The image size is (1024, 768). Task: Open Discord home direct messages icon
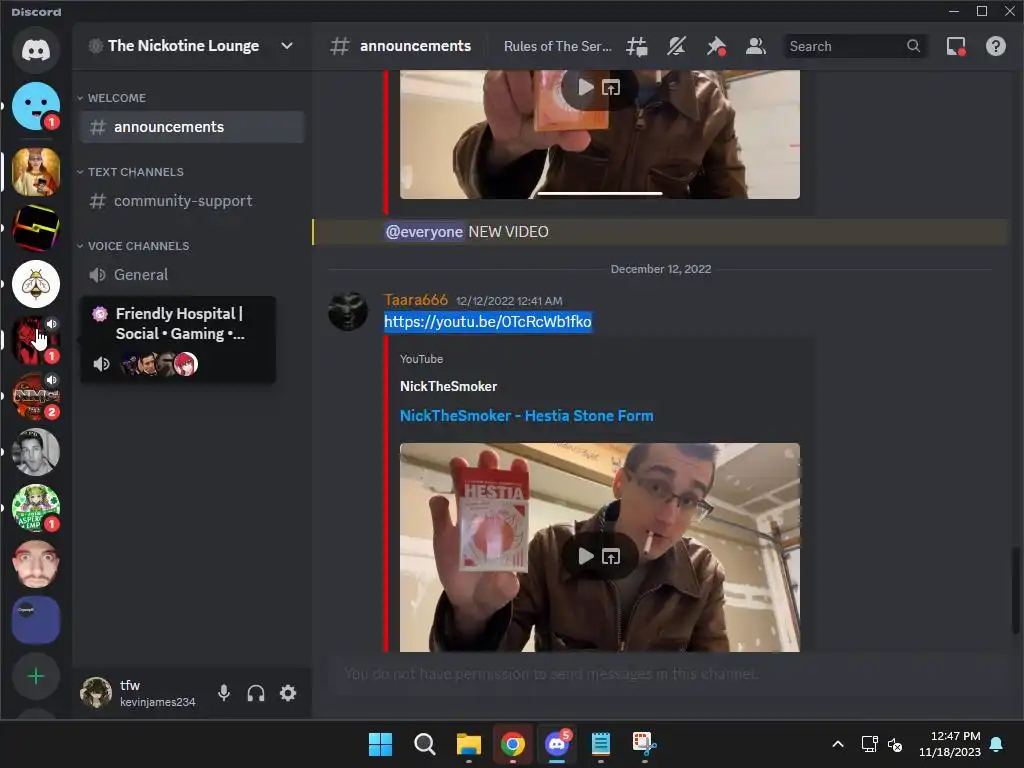pyautogui.click(x=36, y=50)
